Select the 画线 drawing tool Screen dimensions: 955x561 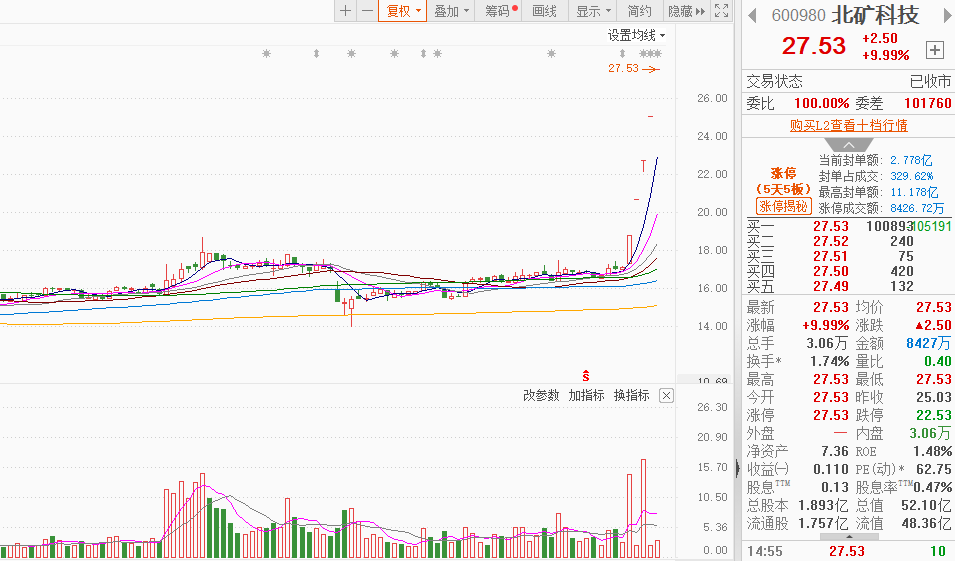point(544,10)
